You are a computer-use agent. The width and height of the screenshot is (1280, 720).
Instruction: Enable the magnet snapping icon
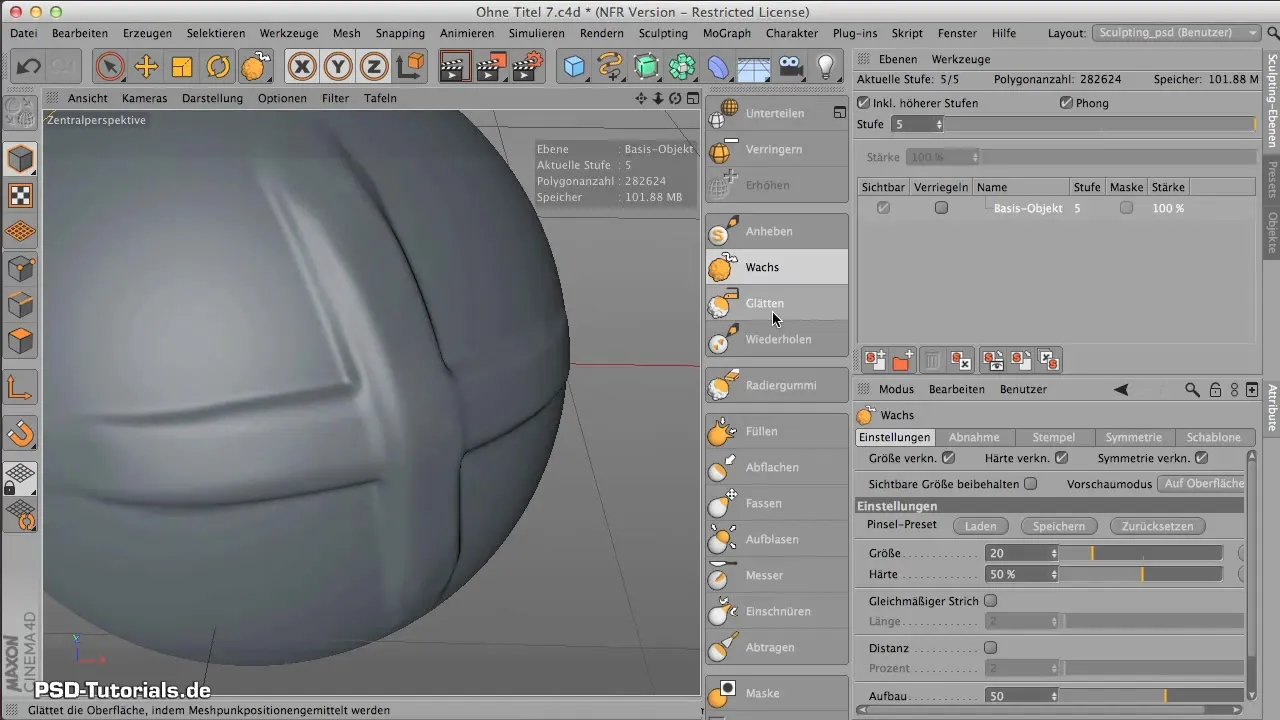(x=21, y=433)
